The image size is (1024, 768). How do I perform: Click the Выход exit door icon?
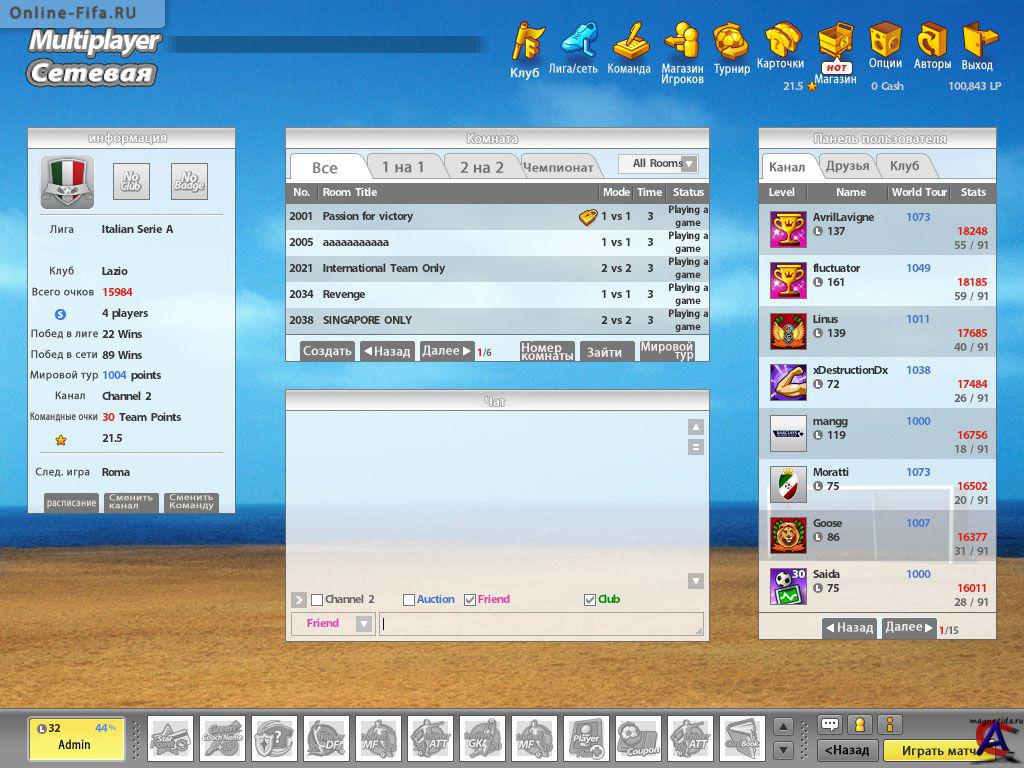click(978, 40)
